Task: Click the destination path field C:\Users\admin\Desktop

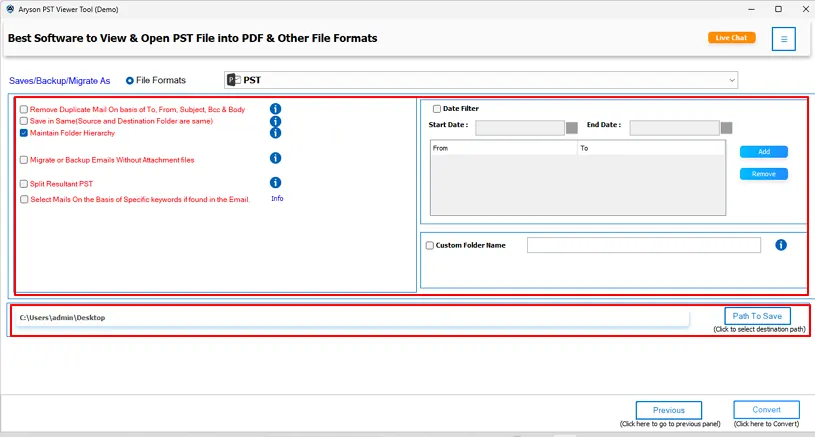Action: click(x=352, y=317)
